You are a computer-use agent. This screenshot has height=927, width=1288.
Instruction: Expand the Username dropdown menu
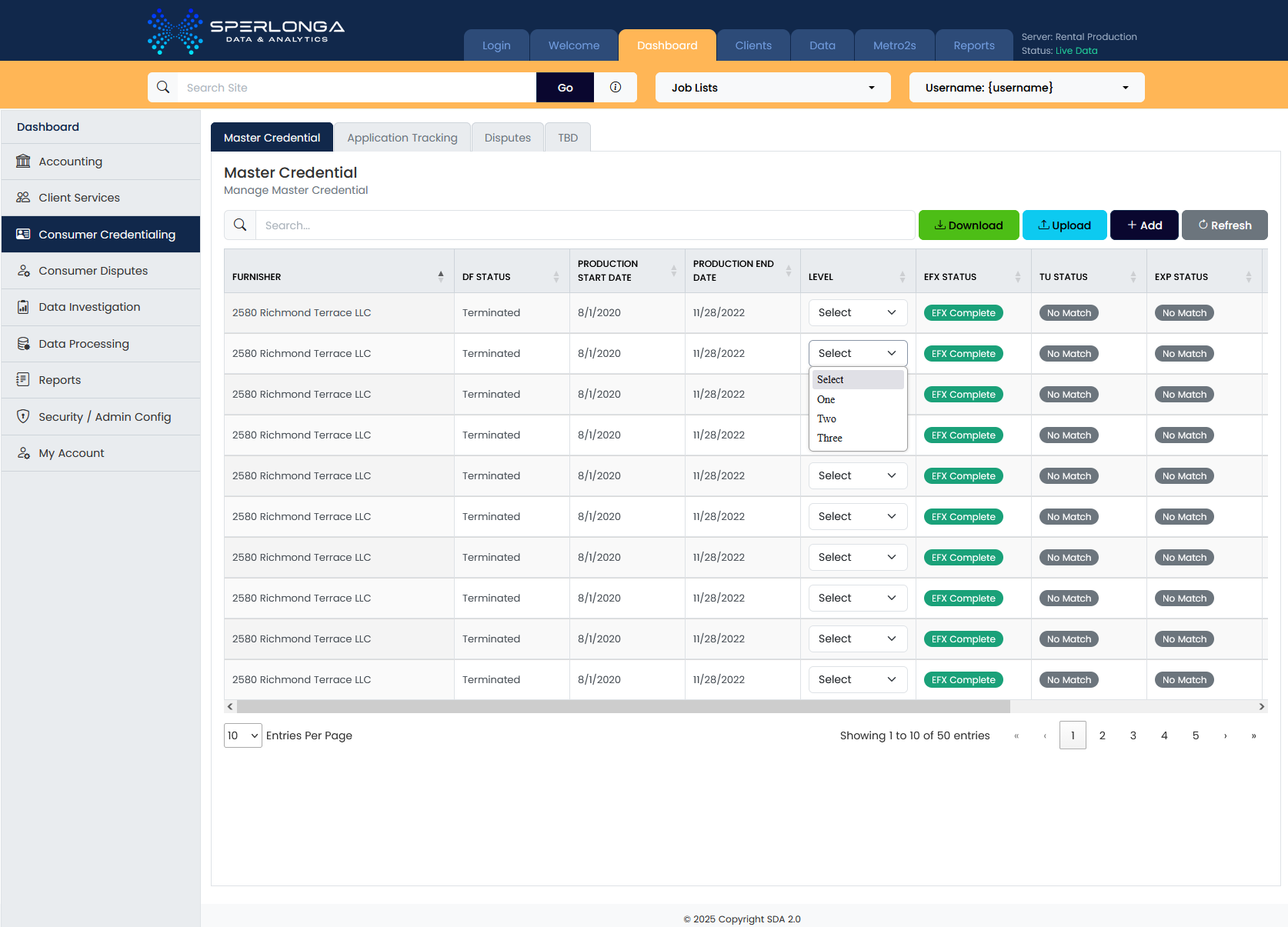[1026, 88]
